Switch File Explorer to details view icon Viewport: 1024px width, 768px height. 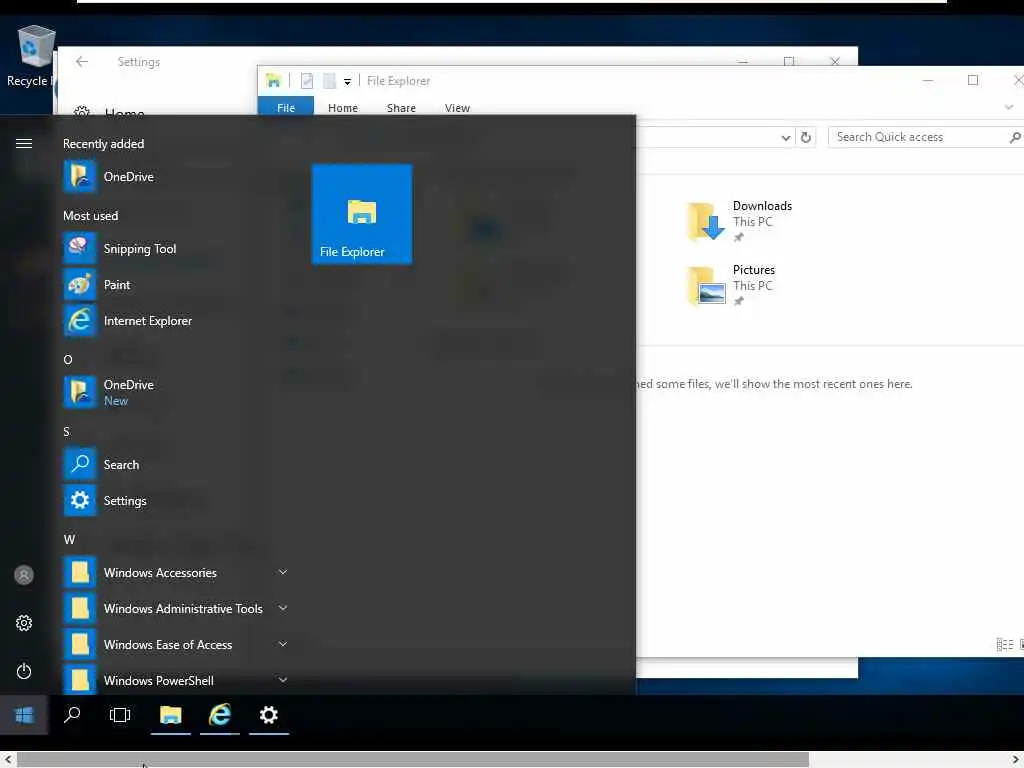pyautogui.click(x=1004, y=645)
